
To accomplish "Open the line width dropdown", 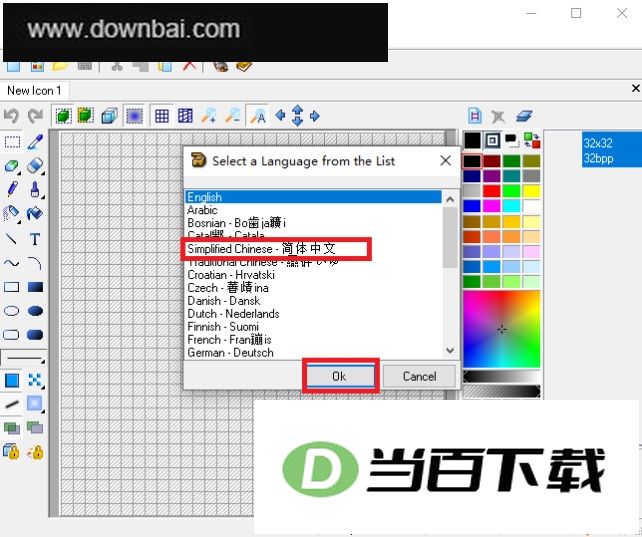I will [x=24, y=359].
